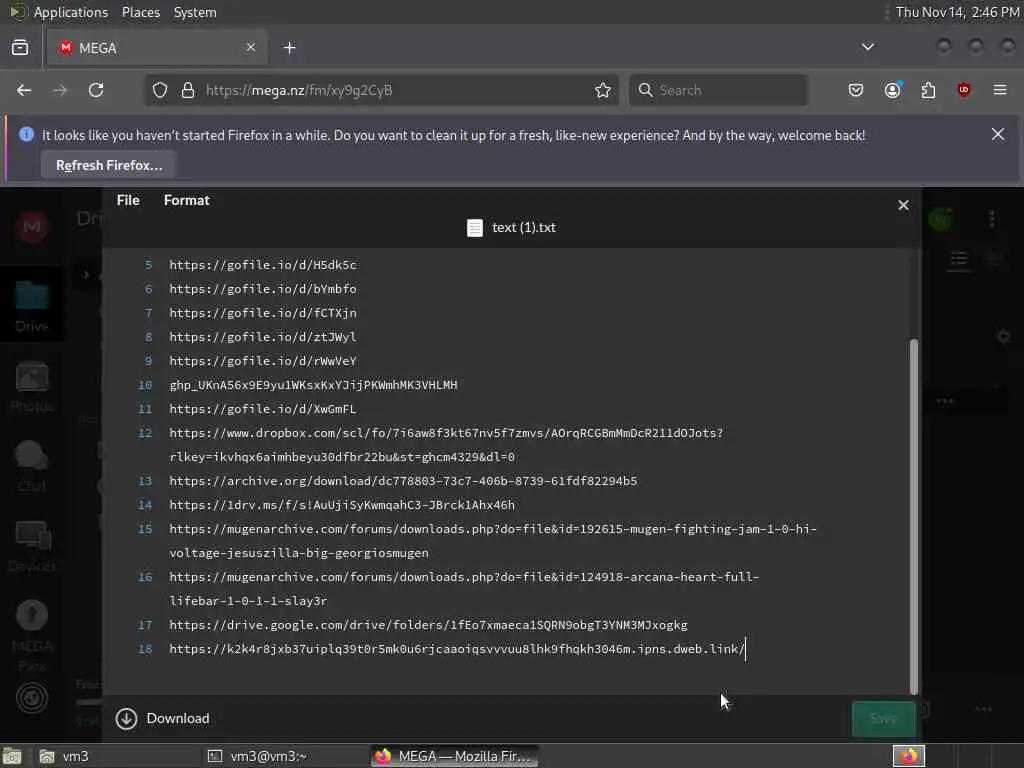Click the Refresh Firefox… button
1024x768 pixels.
click(x=109, y=165)
